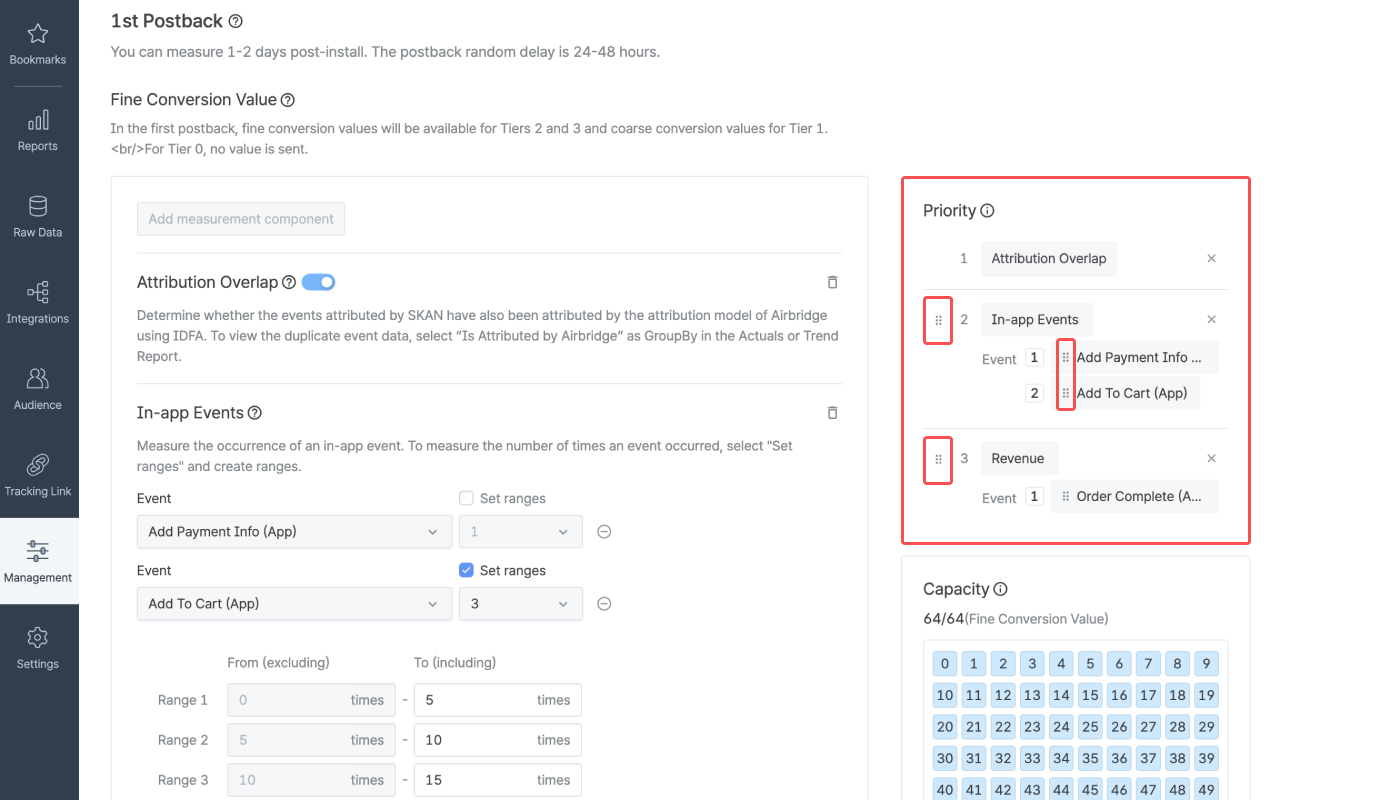Image resolution: width=1400 pixels, height=800 pixels.
Task: Grab drag handle on Order Complete chip
Action: pyautogui.click(x=1066, y=497)
